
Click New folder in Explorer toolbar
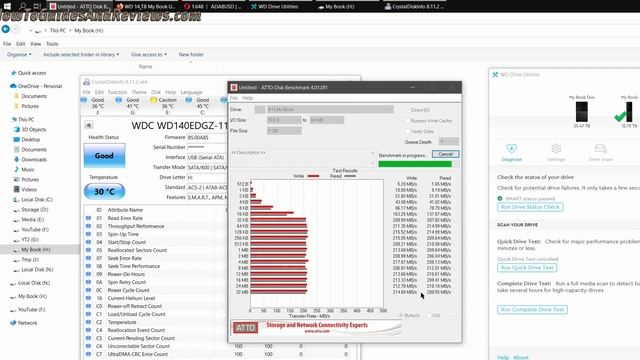point(191,54)
